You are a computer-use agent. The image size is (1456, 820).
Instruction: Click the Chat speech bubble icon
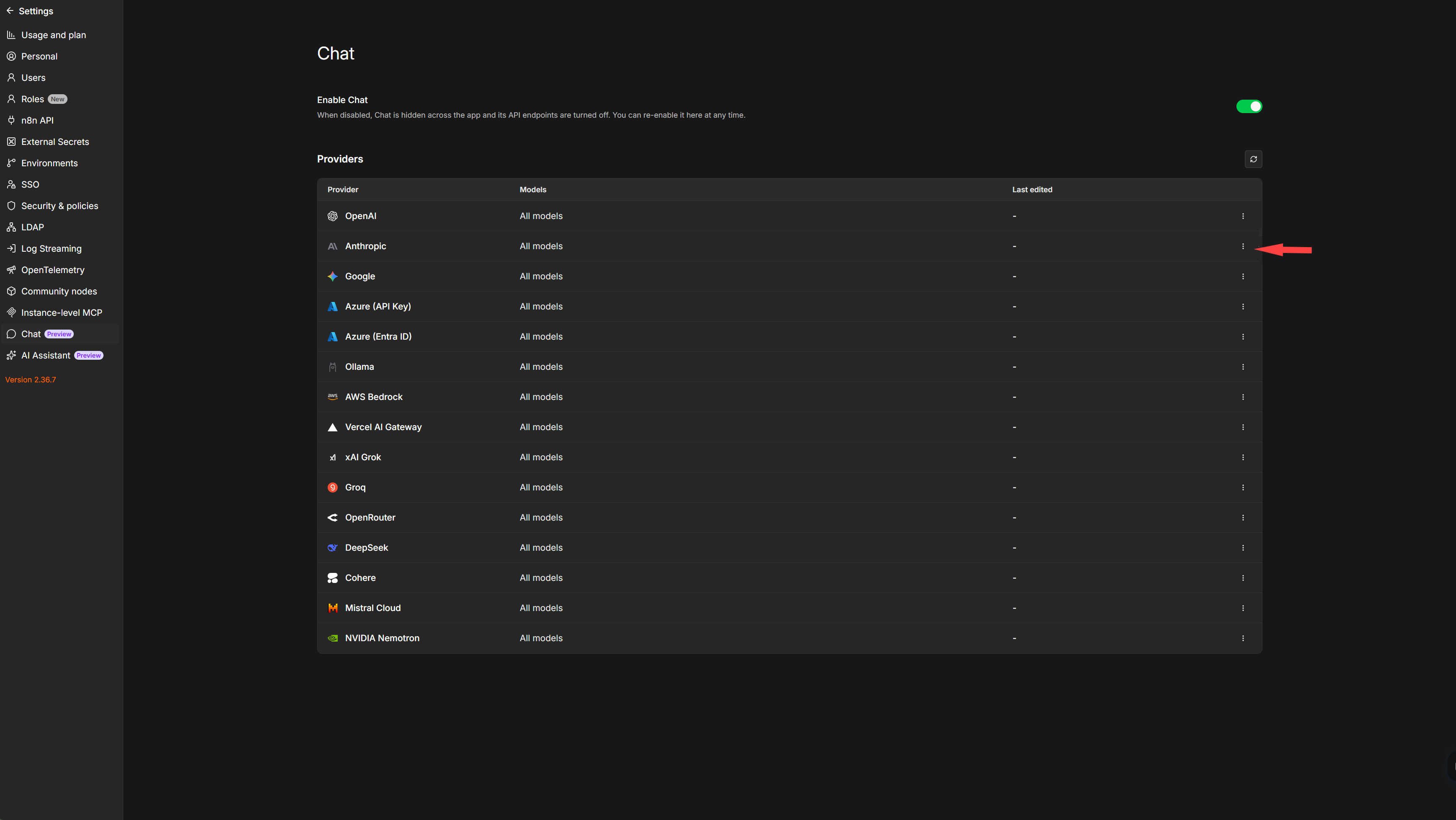(11, 334)
